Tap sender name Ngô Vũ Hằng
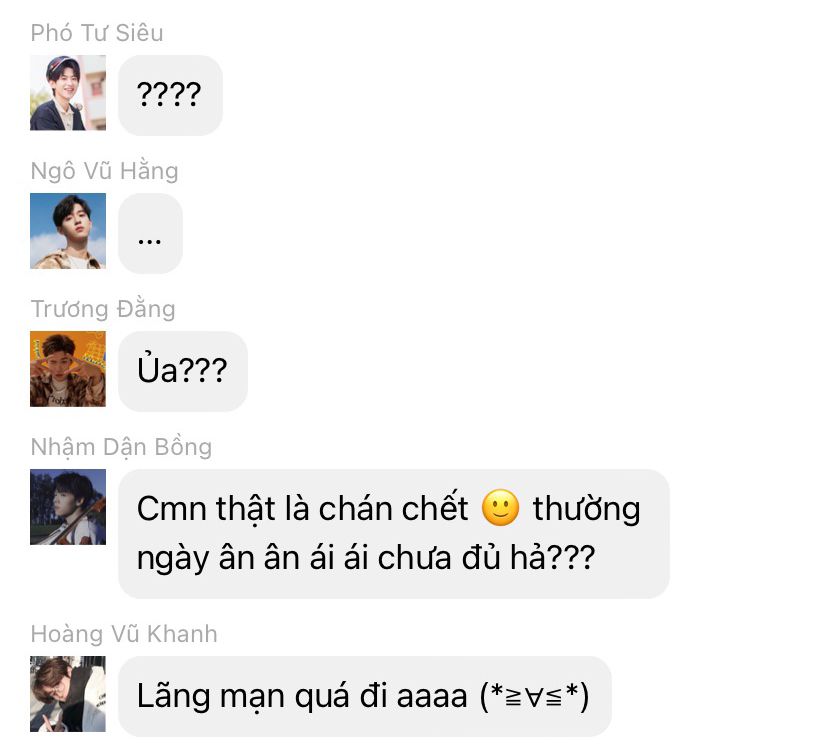828x754 pixels. tap(105, 171)
